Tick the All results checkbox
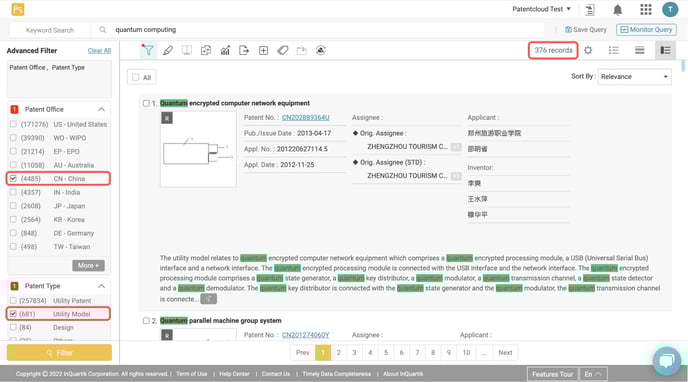 click(x=136, y=77)
